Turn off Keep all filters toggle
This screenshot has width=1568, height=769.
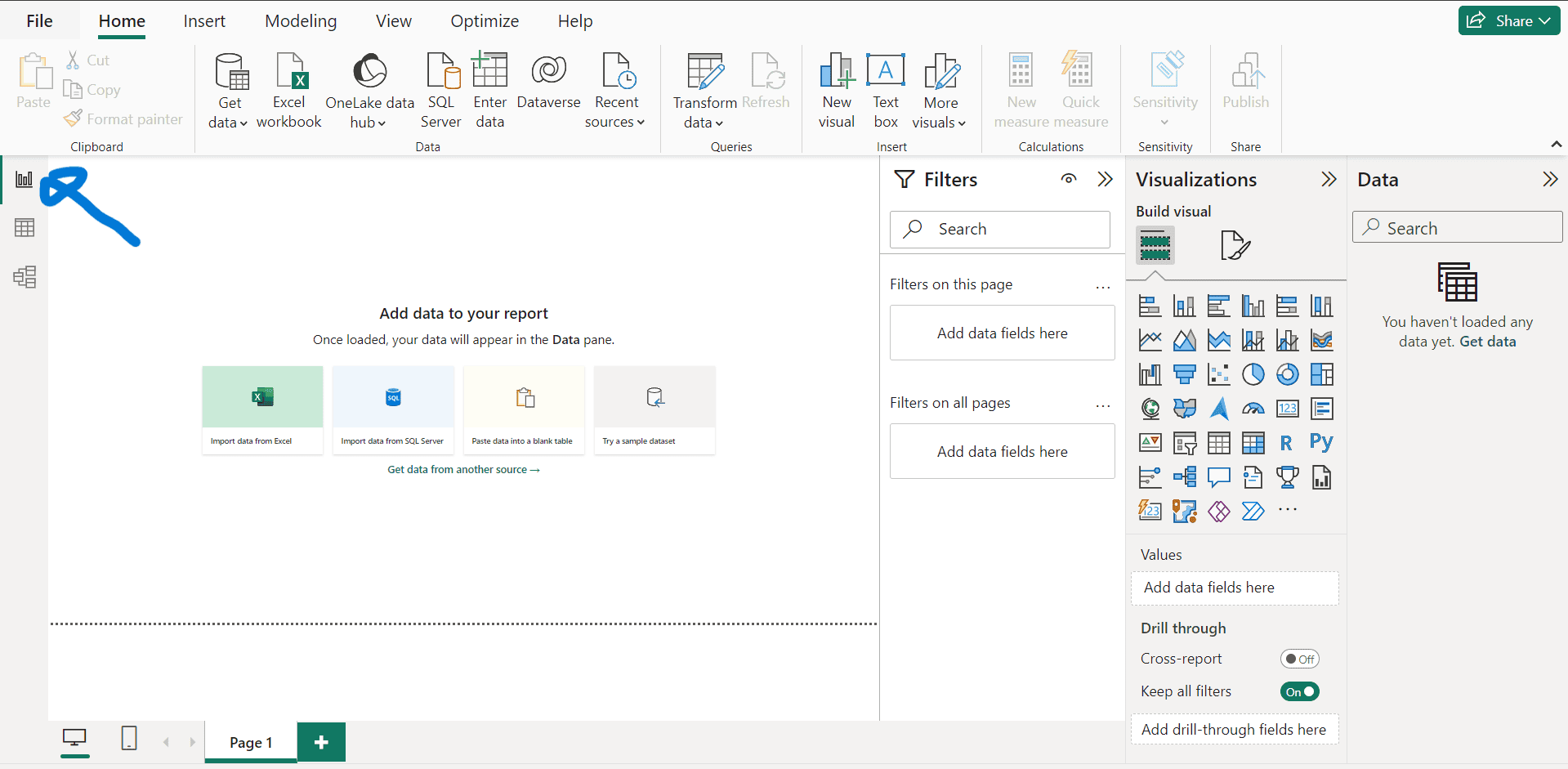coord(1299,691)
